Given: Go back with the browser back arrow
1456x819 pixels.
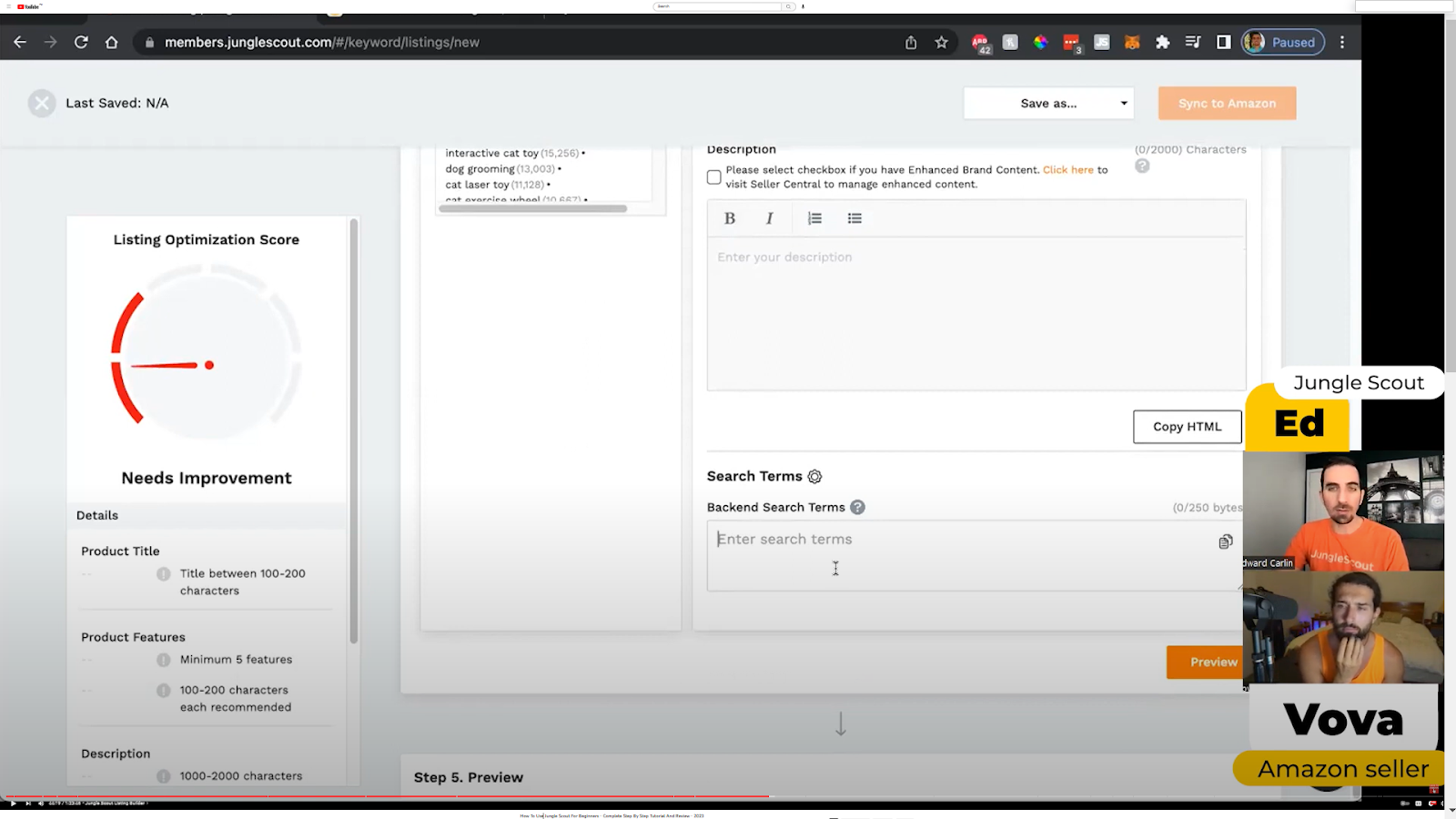Looking at the screenshot, I should click(20, 42).
